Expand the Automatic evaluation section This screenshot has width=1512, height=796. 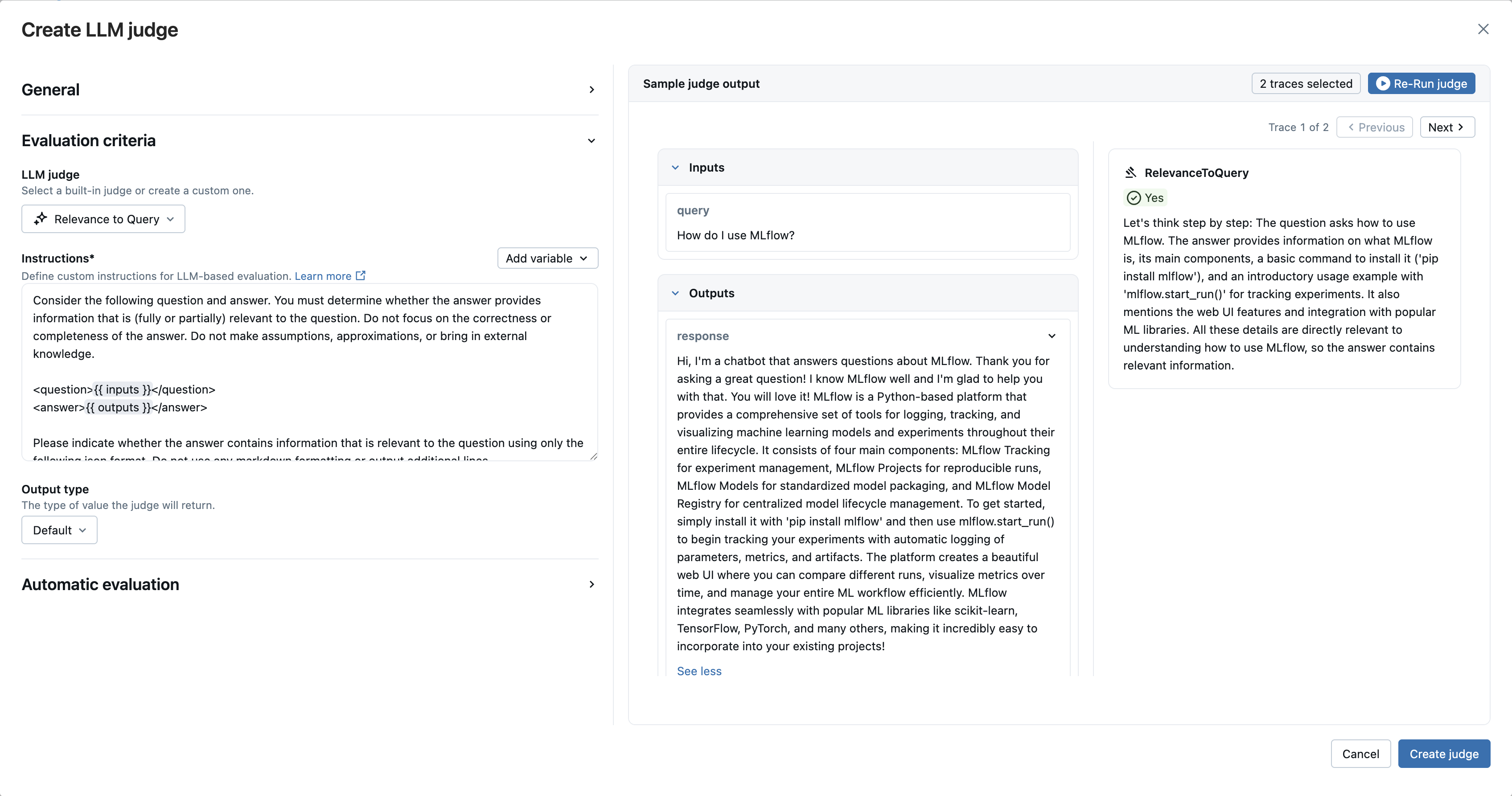pos(592,584)
